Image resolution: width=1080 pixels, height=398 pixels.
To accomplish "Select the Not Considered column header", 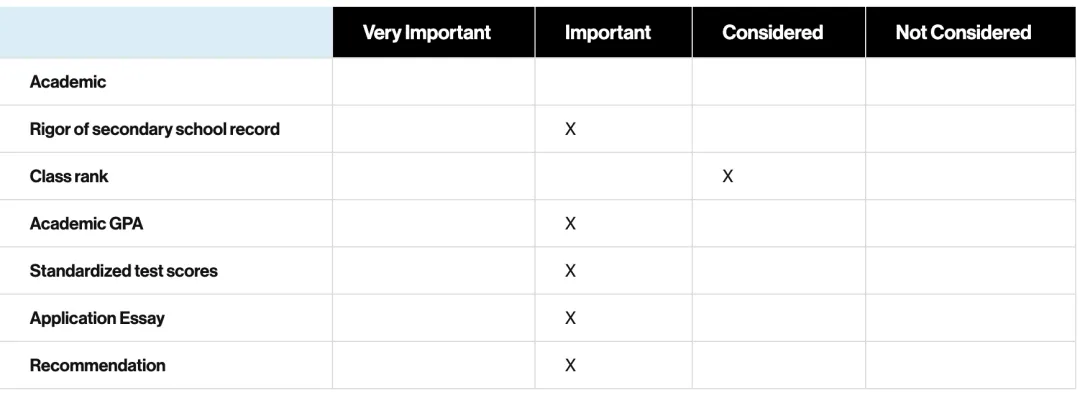I will click(963, 32).
